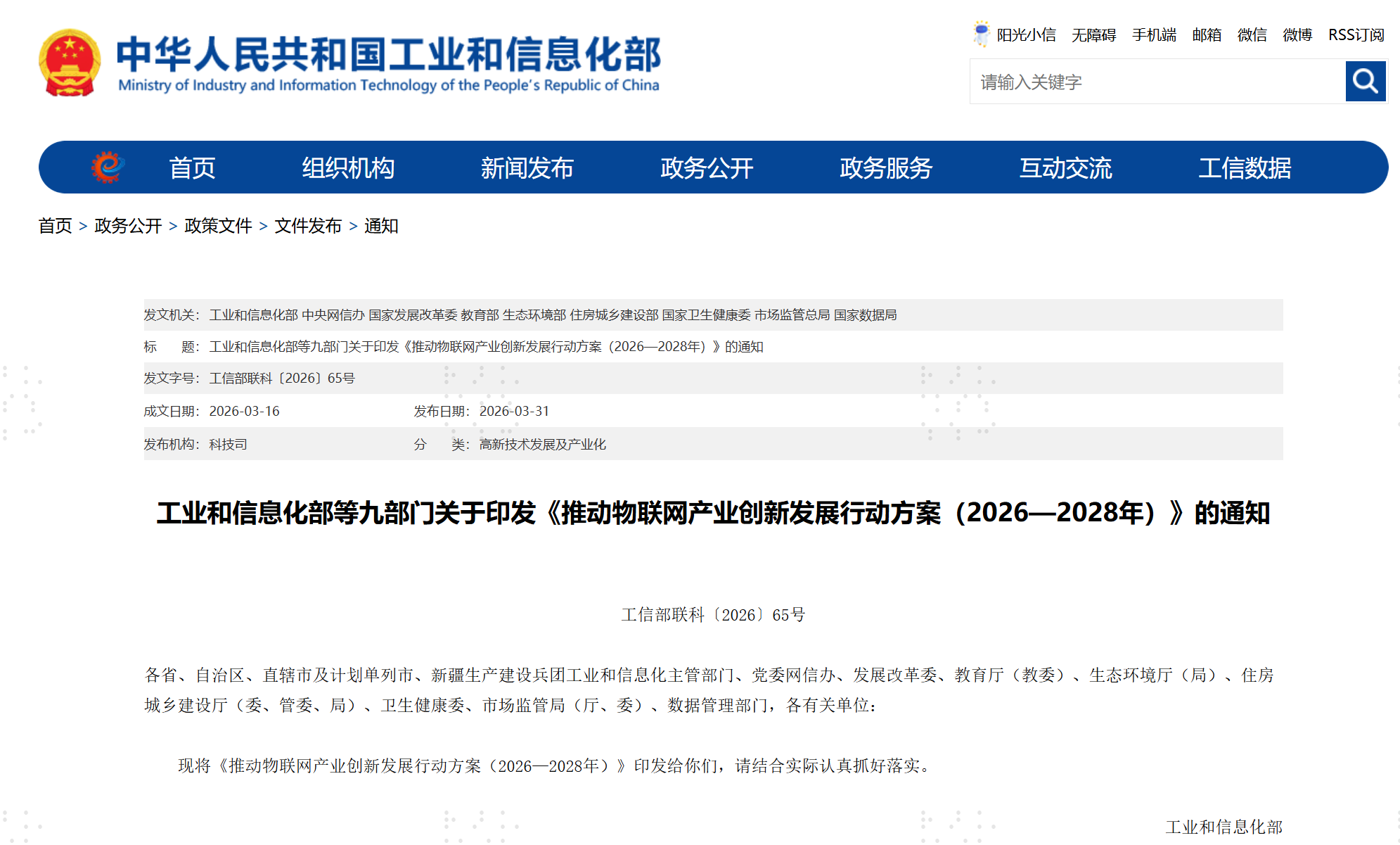The image size is (1400, 845).
Task: Click the 分类 value 高新技术发展及产业化
Action: [x=543, y=445]
